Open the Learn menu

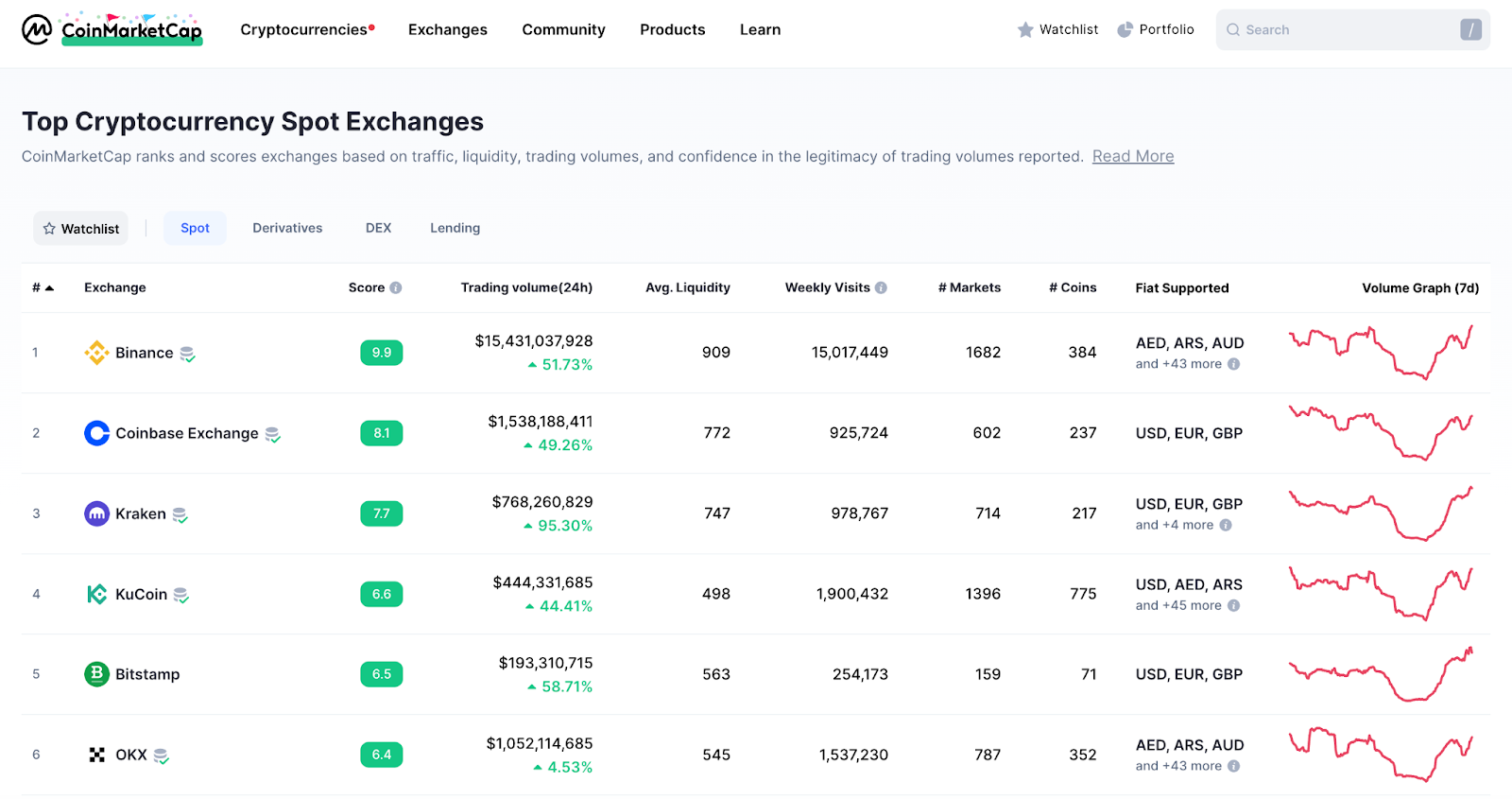coord(760,29)
